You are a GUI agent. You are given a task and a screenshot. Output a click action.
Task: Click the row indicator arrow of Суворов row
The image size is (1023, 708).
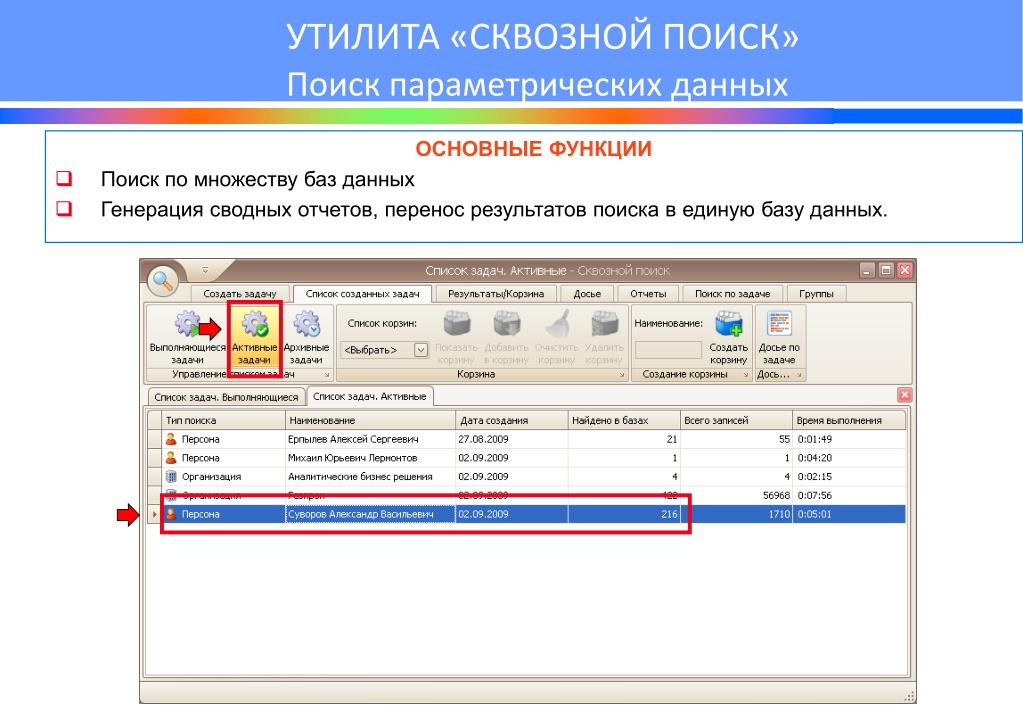155,514
